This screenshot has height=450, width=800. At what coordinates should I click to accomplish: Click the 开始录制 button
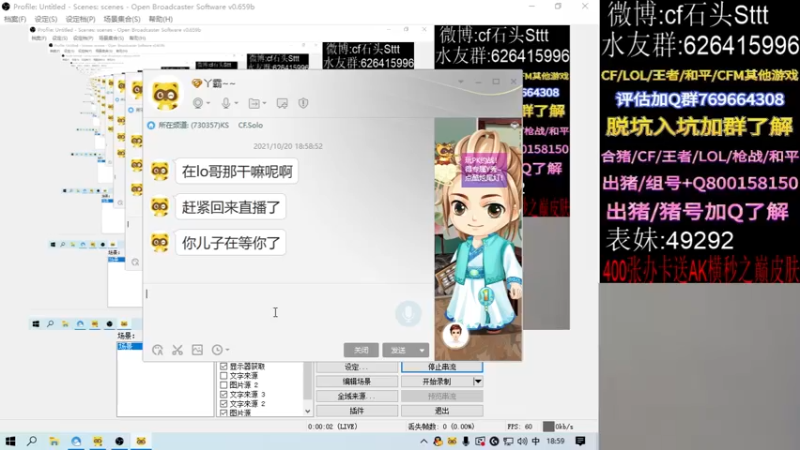[437, 382]
